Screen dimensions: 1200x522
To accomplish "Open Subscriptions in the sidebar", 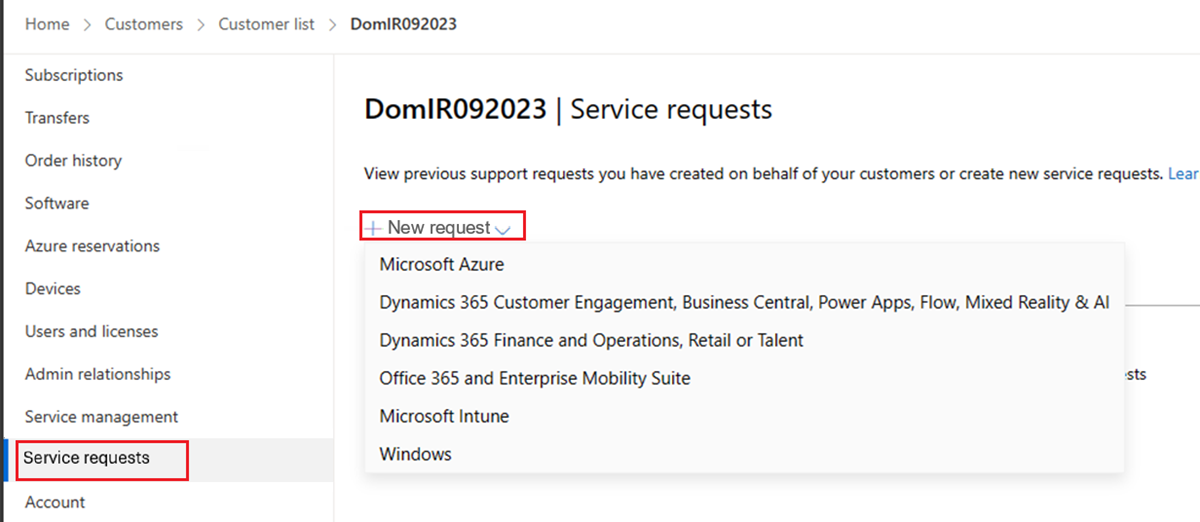I will coord(74,75).
